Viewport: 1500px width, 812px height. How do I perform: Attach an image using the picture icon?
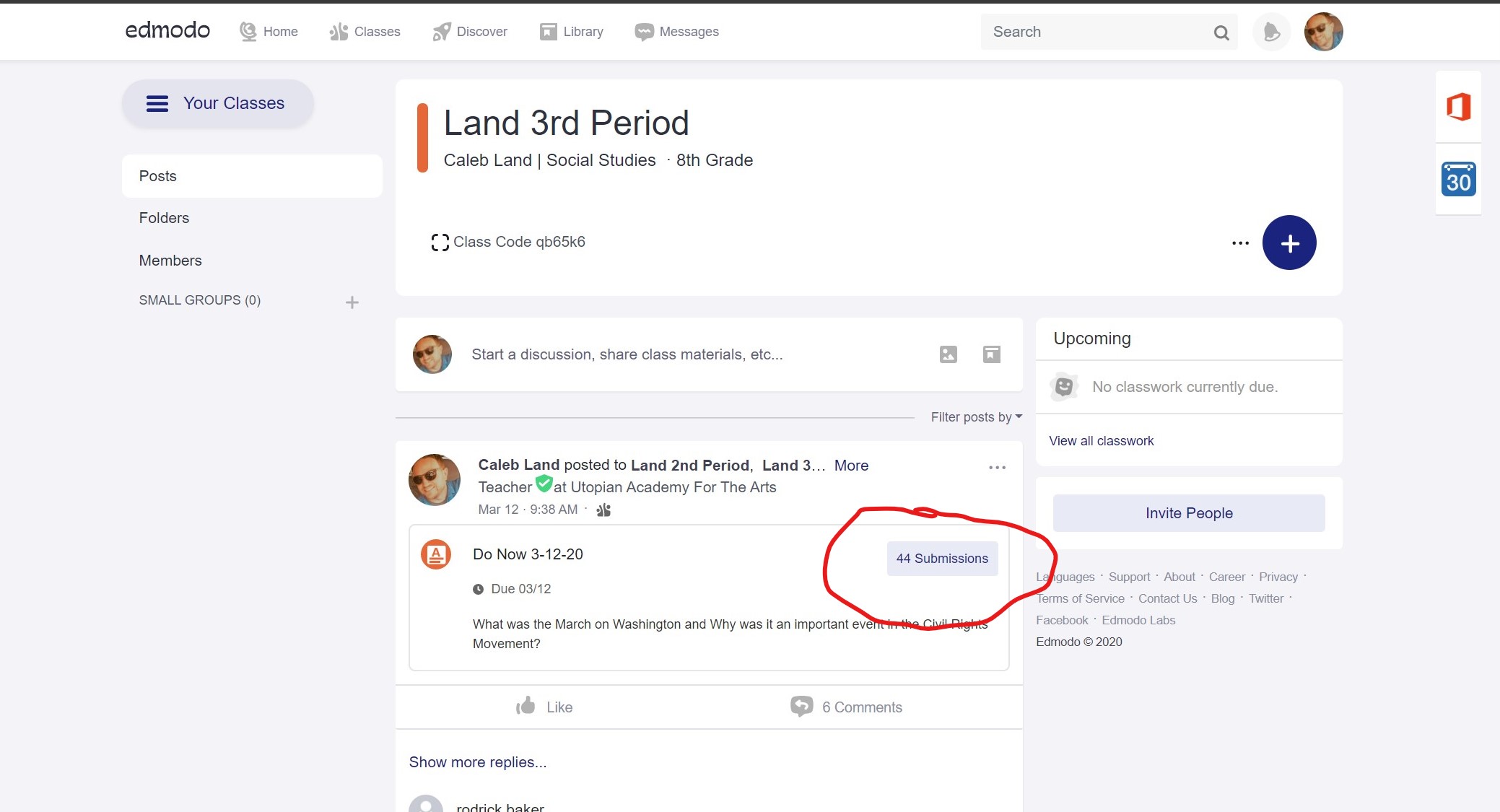(x=948, y=354)
